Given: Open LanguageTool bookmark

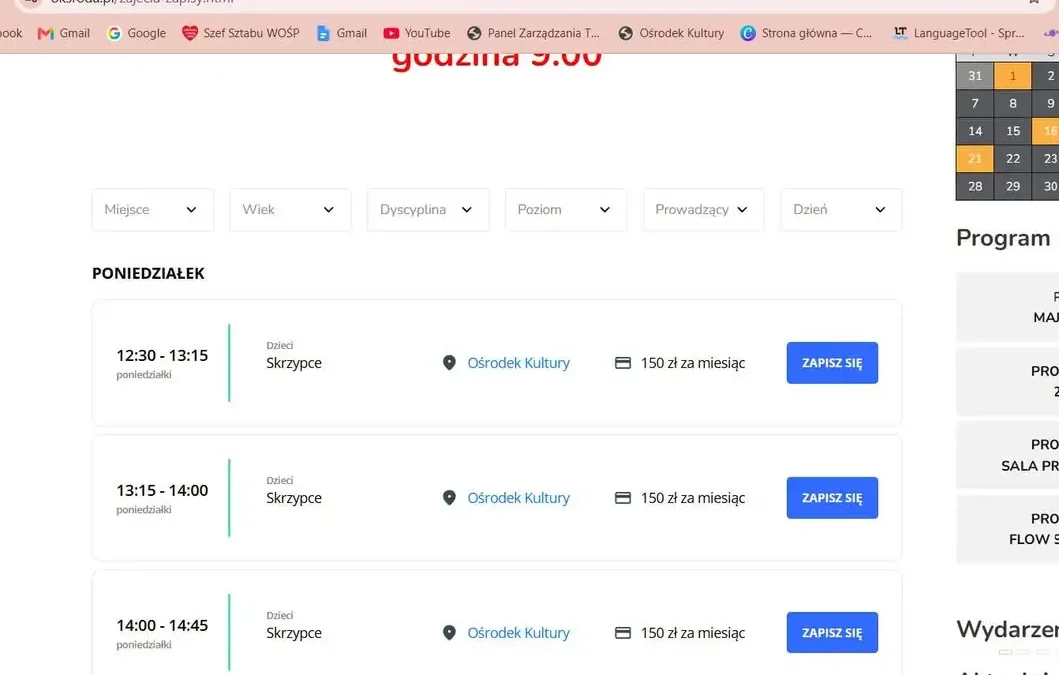Looking at the screenshot, I should [958, 33].
